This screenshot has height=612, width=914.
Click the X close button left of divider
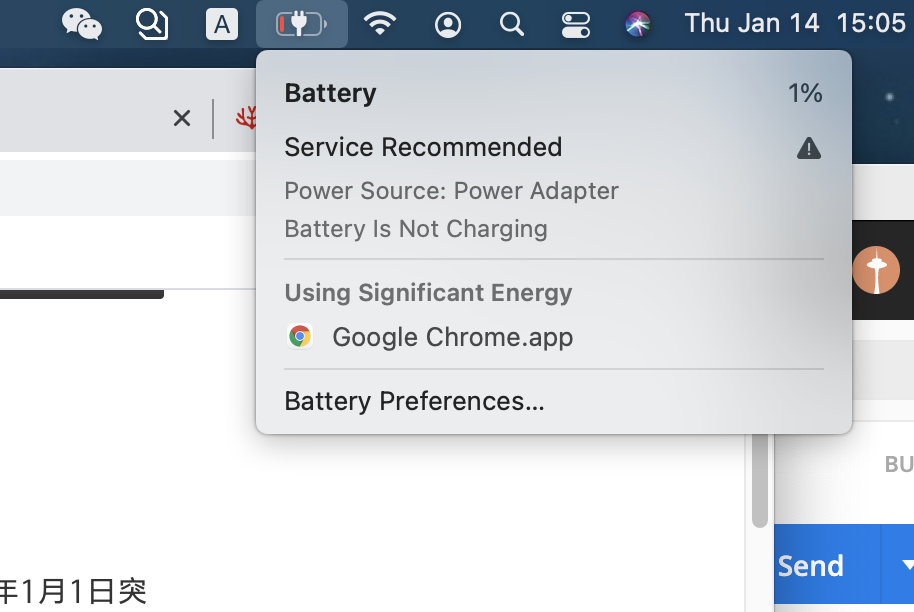pyautogui.click(x=181, y=119)
